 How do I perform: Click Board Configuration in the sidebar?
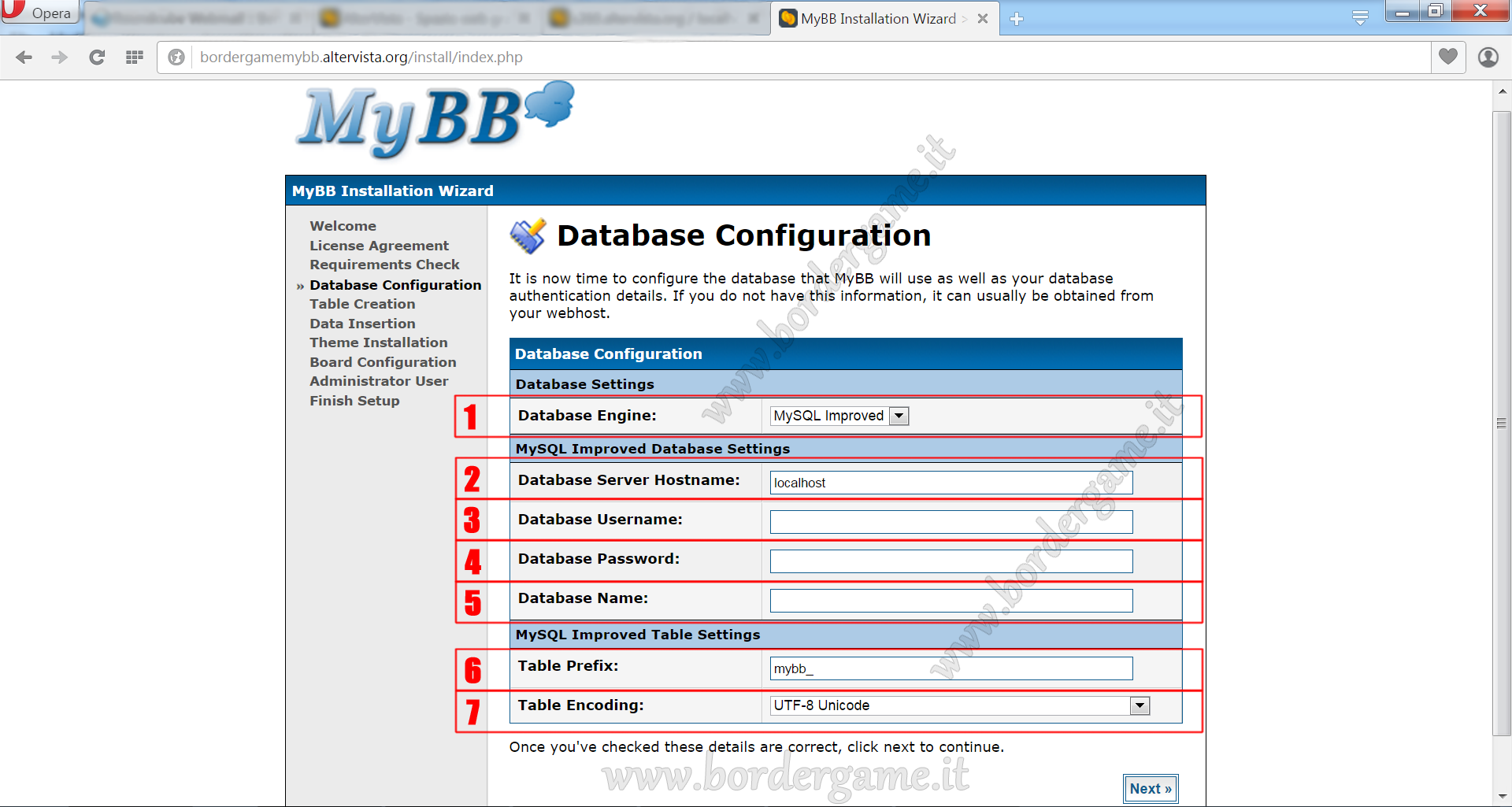(383, 362)
